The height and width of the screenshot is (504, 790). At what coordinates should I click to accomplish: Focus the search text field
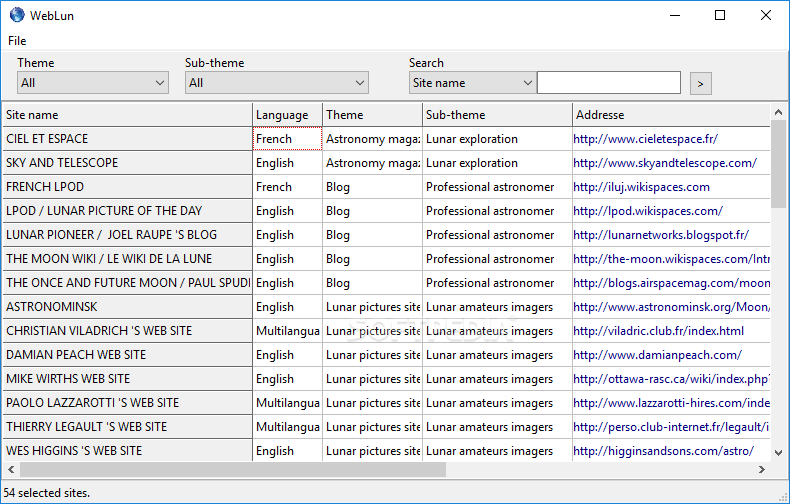pos(609,83)
